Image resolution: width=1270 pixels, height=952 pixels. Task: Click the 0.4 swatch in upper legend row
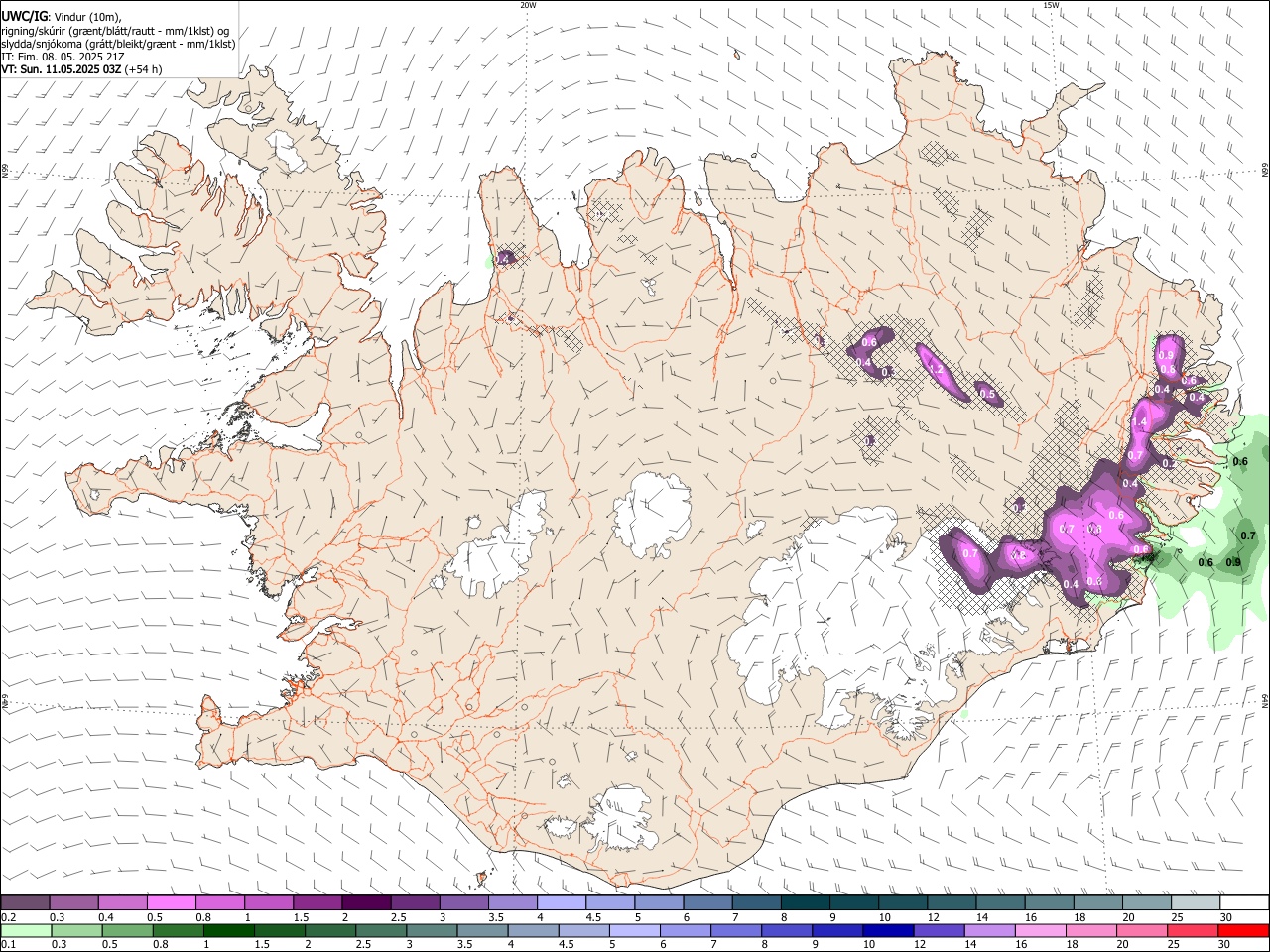122,903
